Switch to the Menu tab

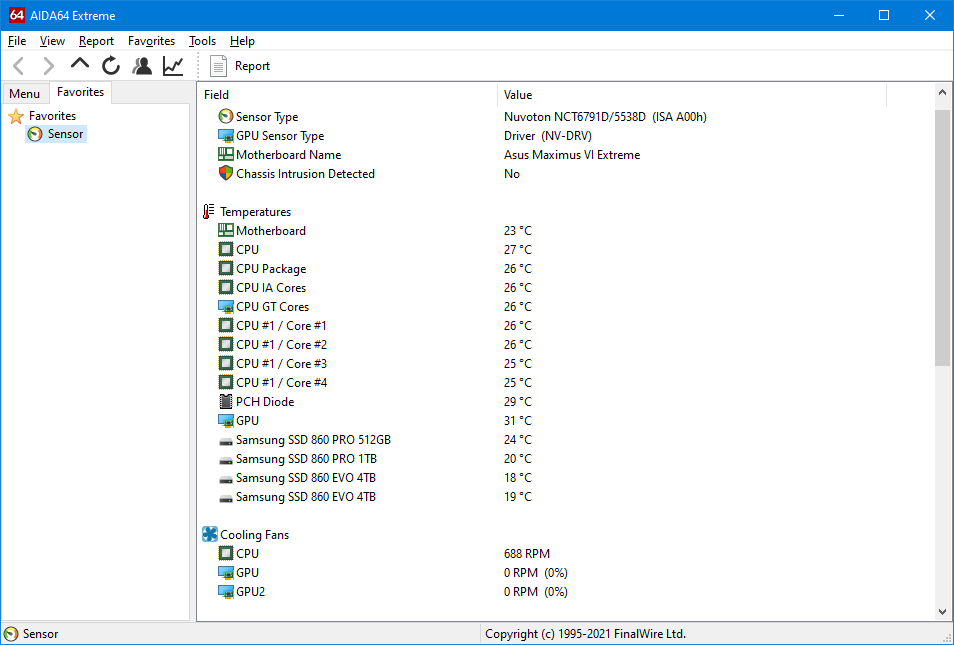[25, 94]
